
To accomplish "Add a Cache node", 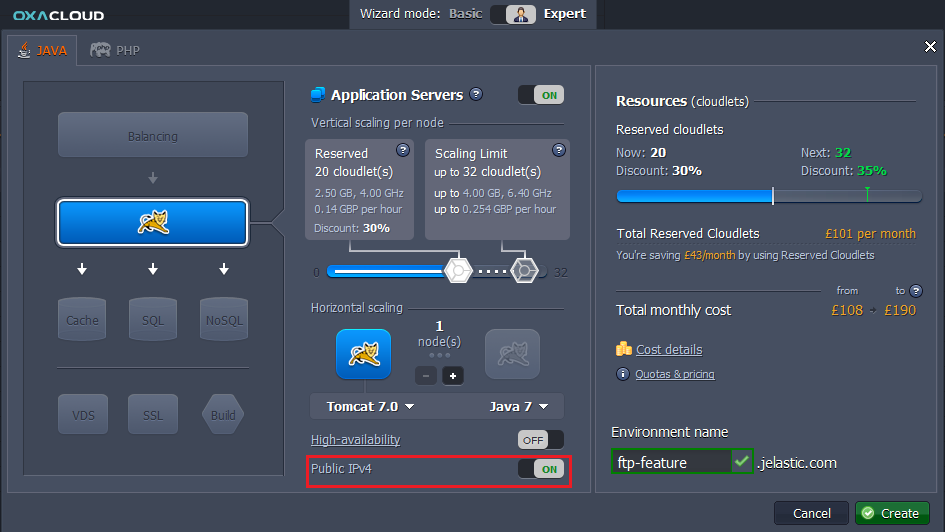I will coord(82,319).
